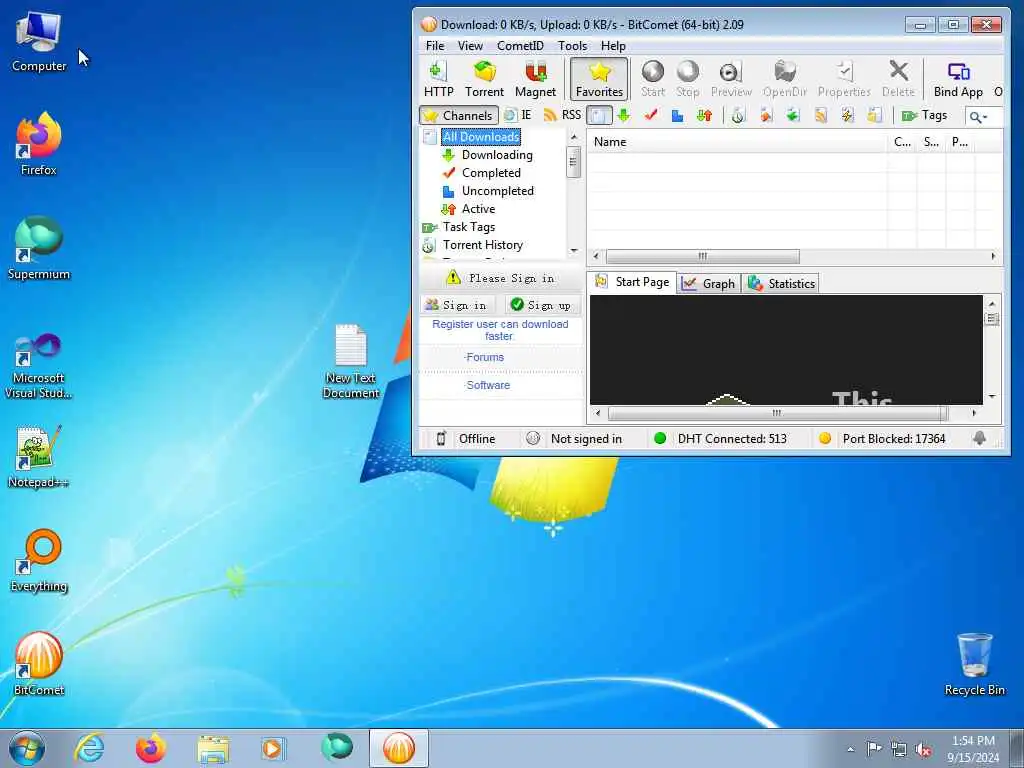Click the tree panel scroll-down arrow
Image resolution: width=1024 pixels, height=768 pixels.
pos(574,251)
